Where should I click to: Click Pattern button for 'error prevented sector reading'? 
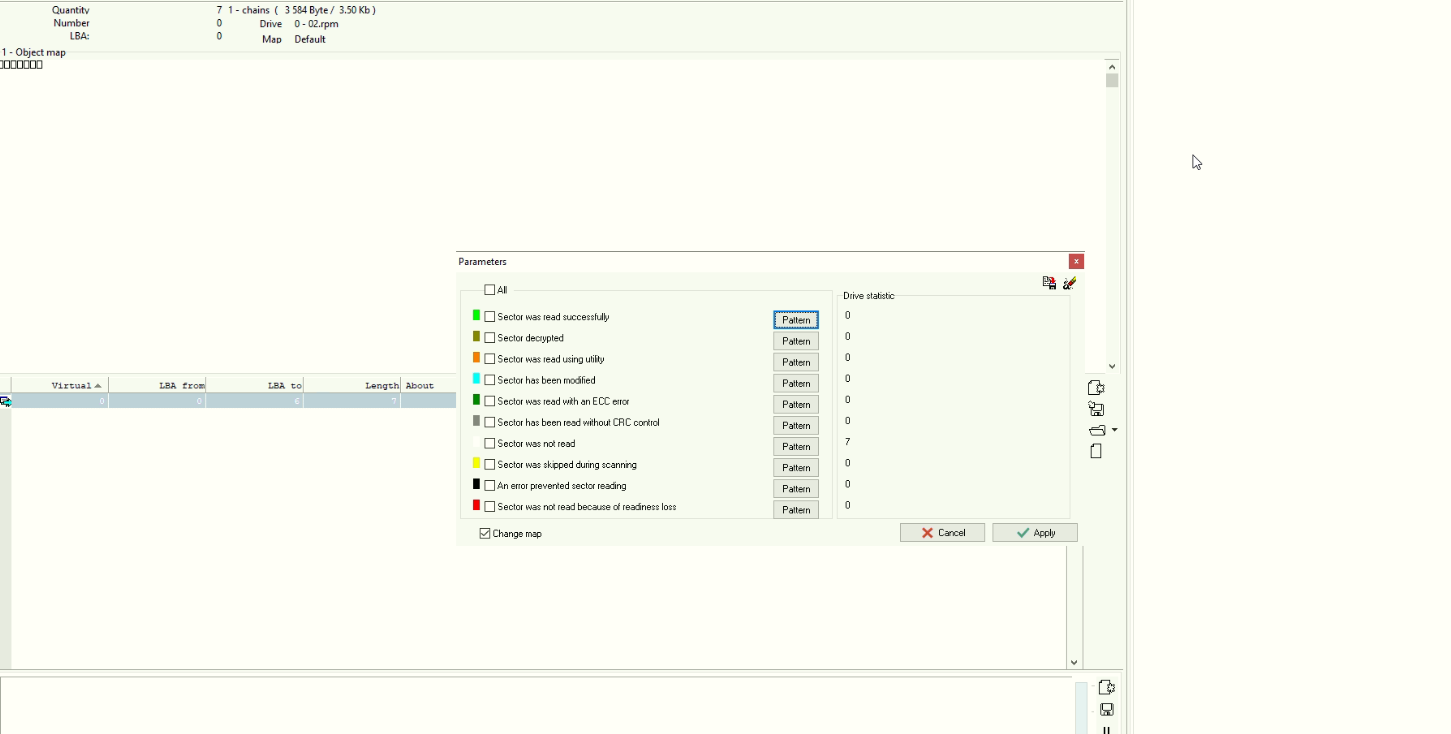pyautogui.click(x=796, y=488)
